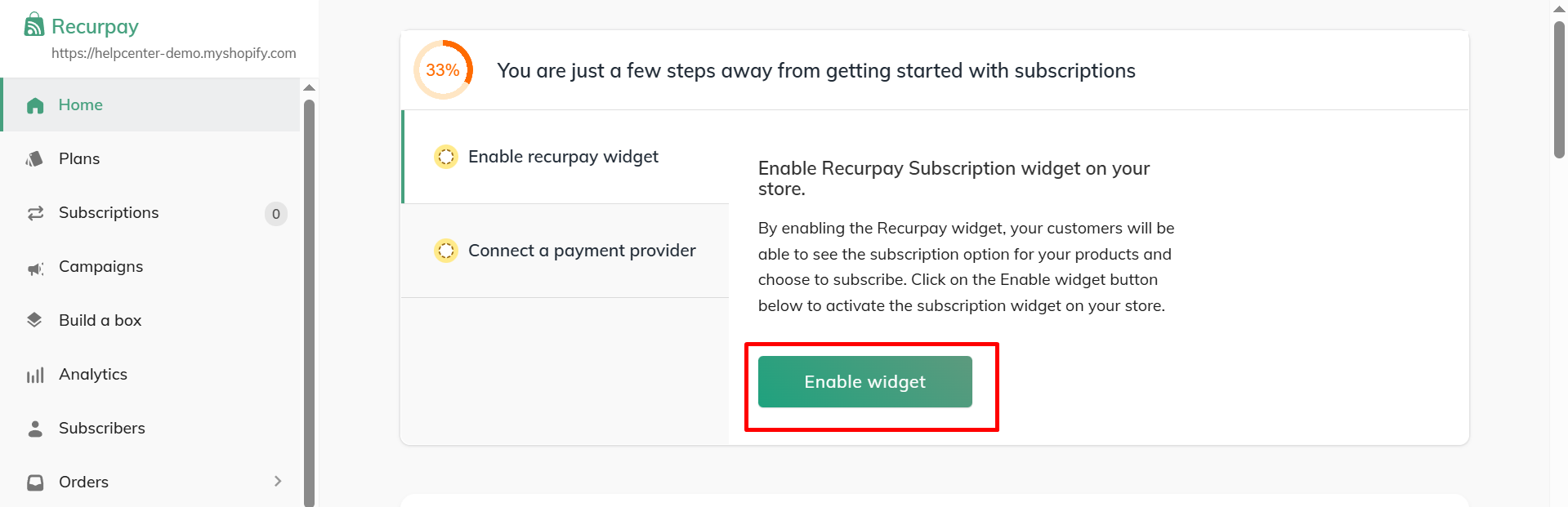Select the Enable recurpay widget step

click(563, 157)
